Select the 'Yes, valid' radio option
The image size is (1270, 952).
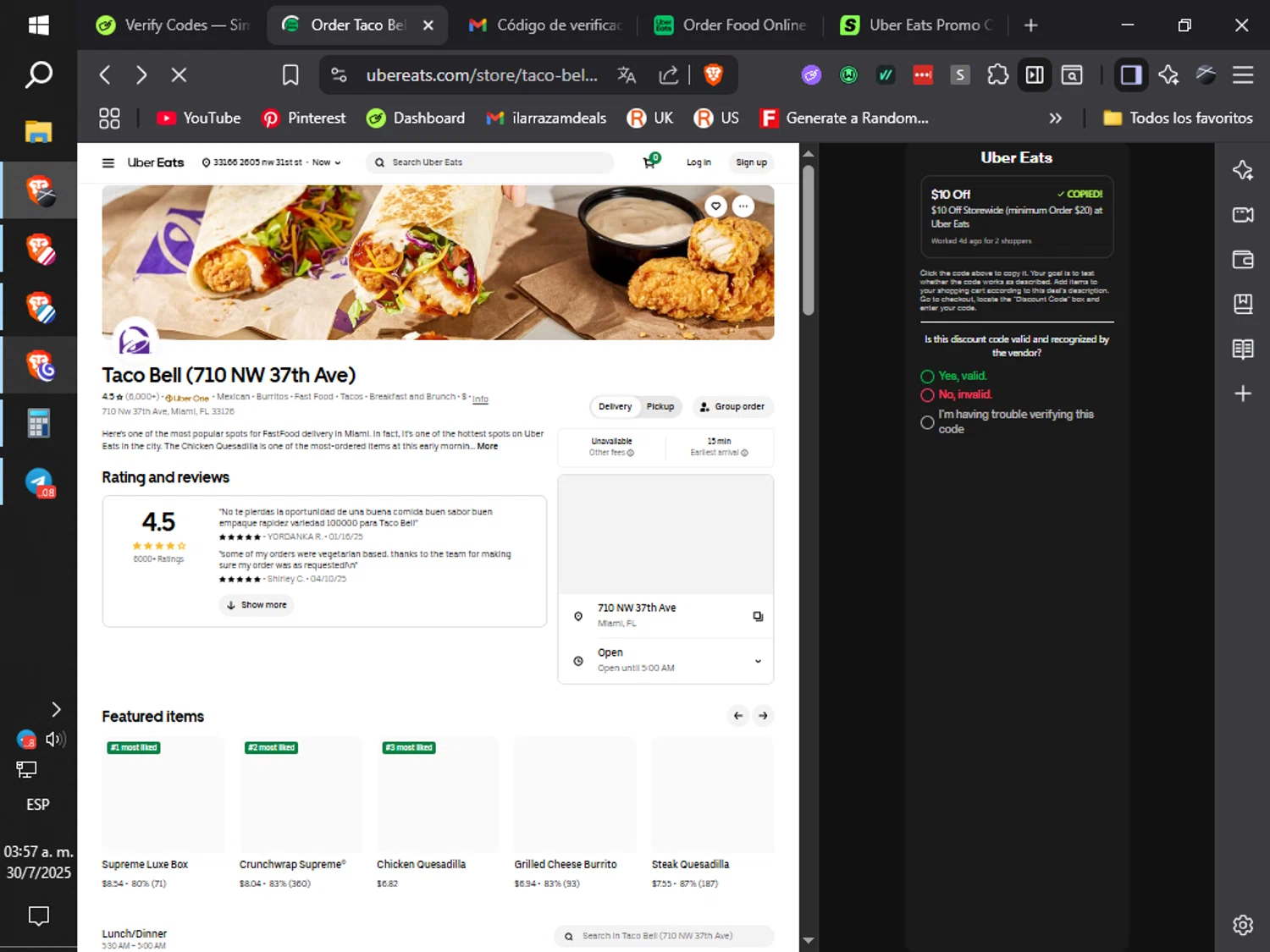(927, 377)
